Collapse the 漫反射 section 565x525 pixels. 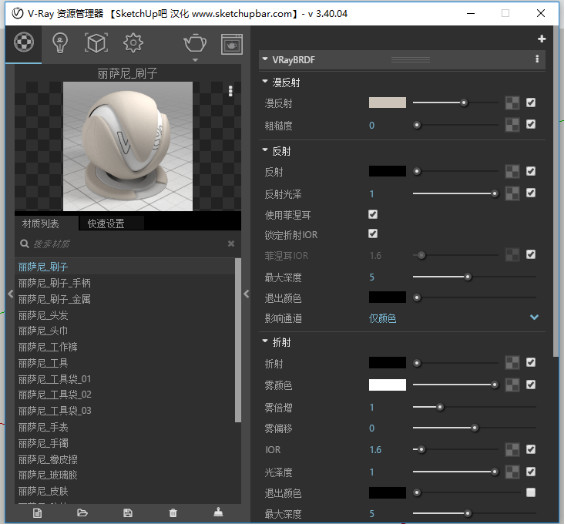pos(265,81)
